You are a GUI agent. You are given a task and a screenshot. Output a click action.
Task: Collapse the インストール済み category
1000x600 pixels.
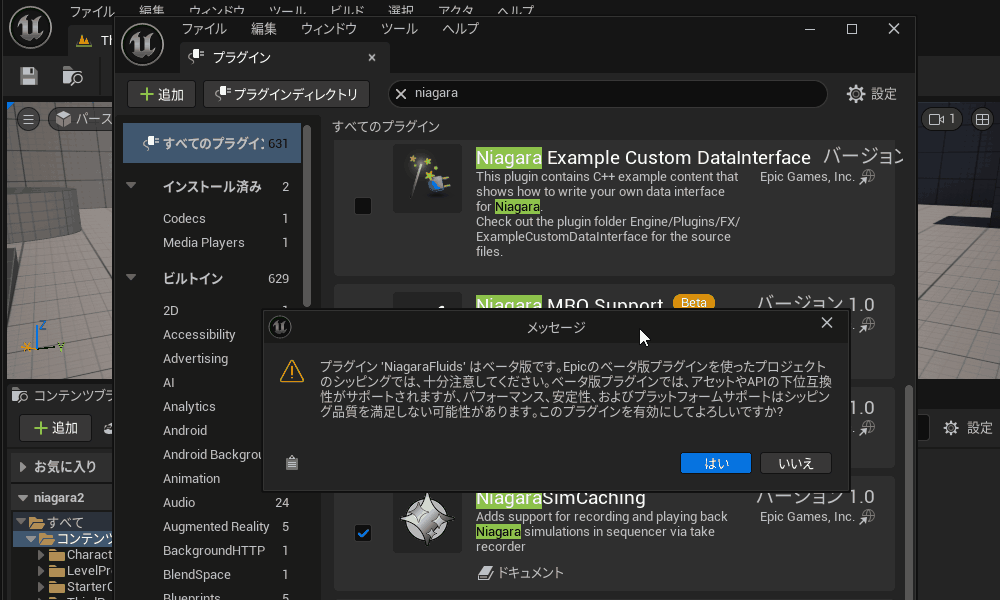pyautogui.click(x=131, y=186)
